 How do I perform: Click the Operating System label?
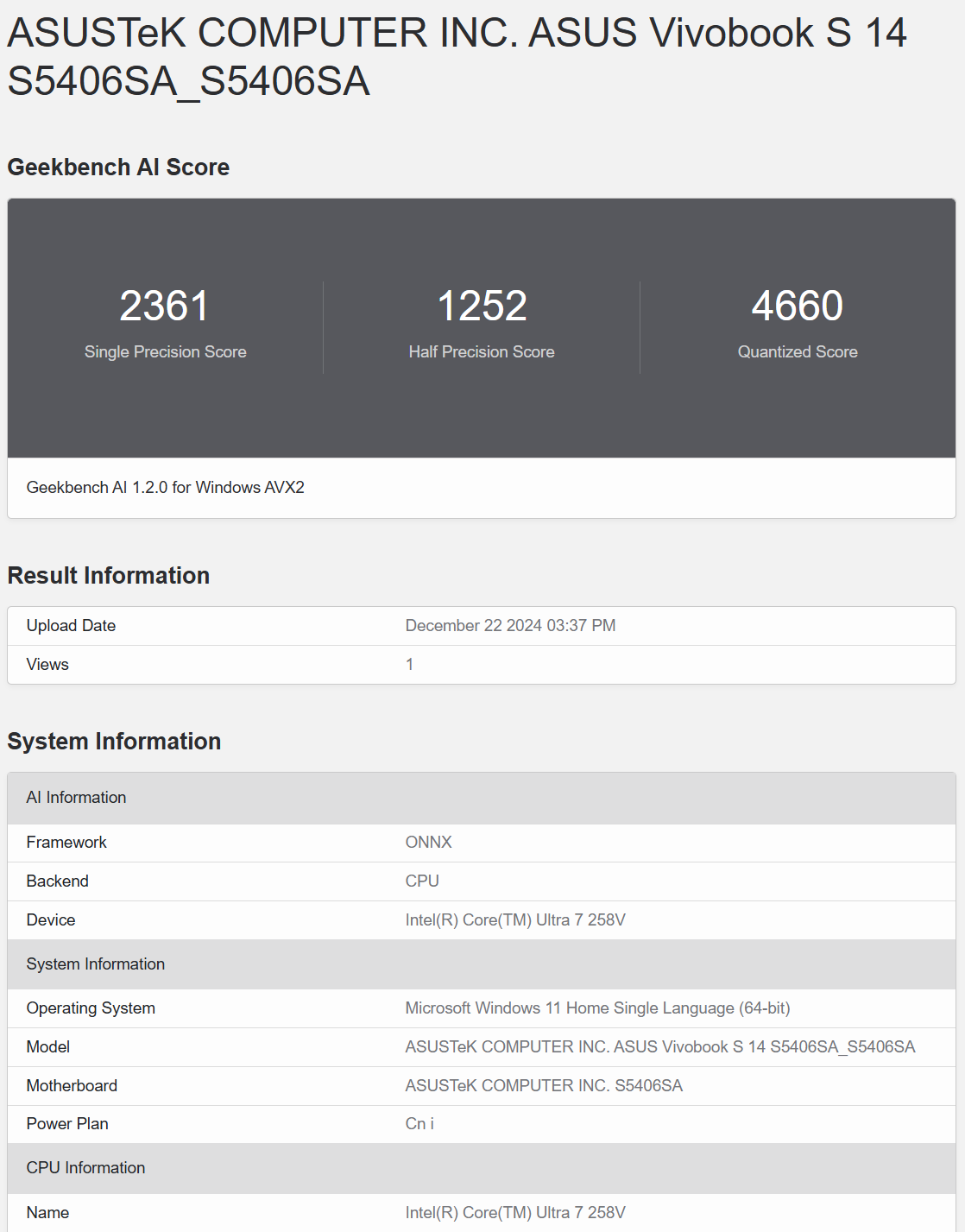point(91,1008)
